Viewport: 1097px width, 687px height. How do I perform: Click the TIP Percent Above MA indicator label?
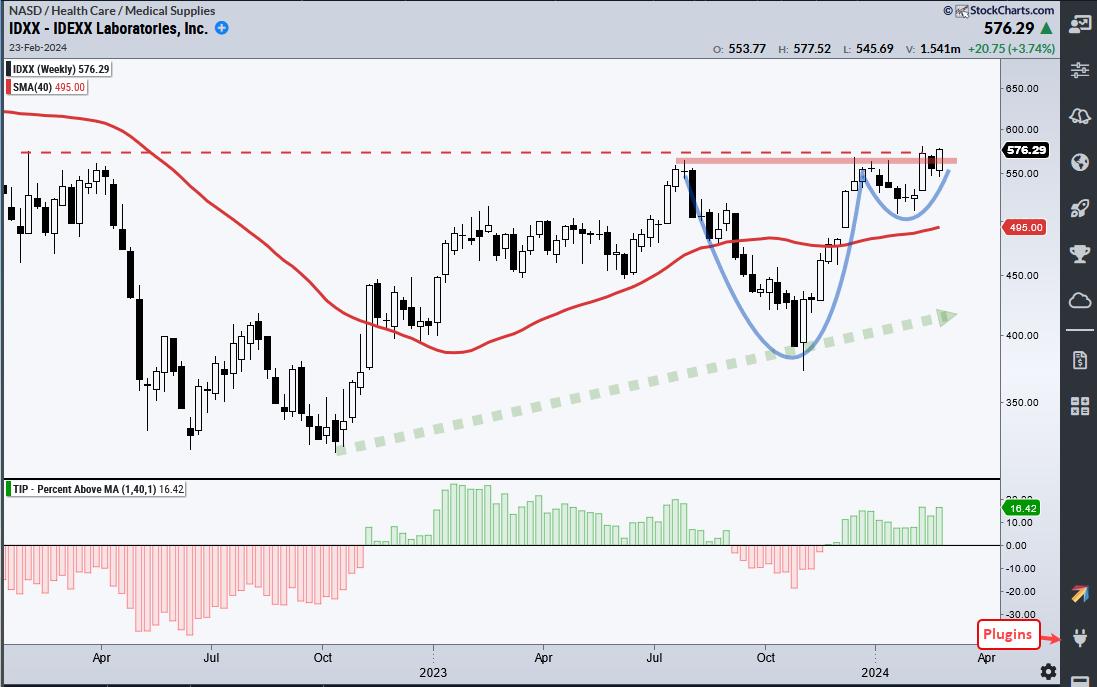(x=95, y=489)
